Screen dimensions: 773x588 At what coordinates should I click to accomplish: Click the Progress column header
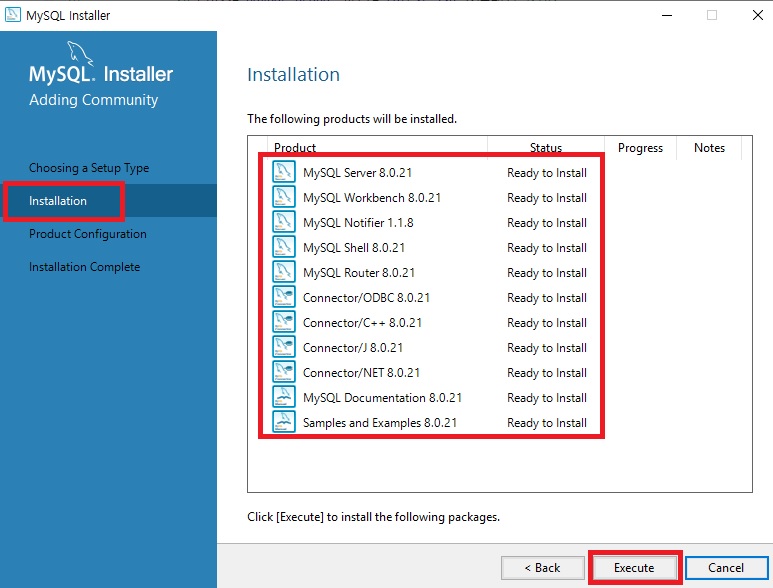[640, 148]
